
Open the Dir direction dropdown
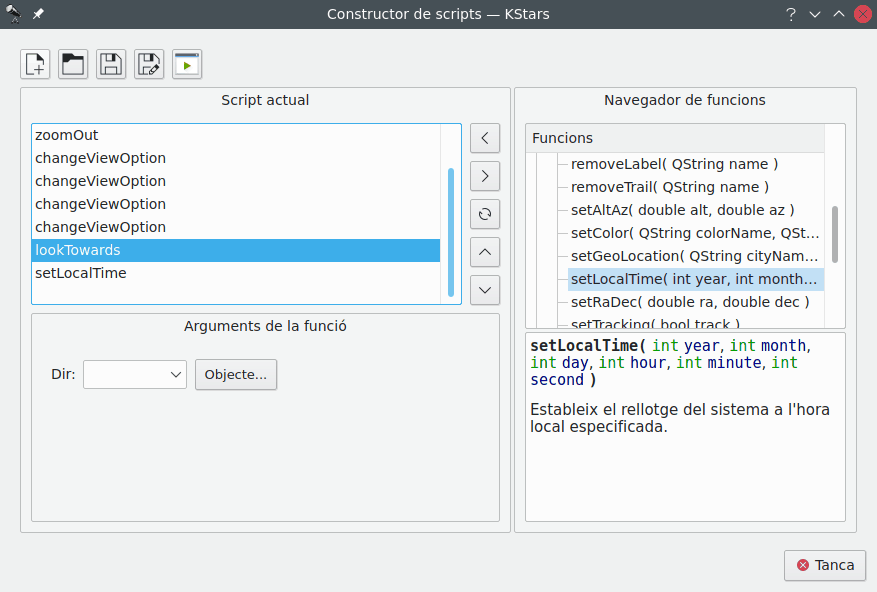tap(135, 374)
